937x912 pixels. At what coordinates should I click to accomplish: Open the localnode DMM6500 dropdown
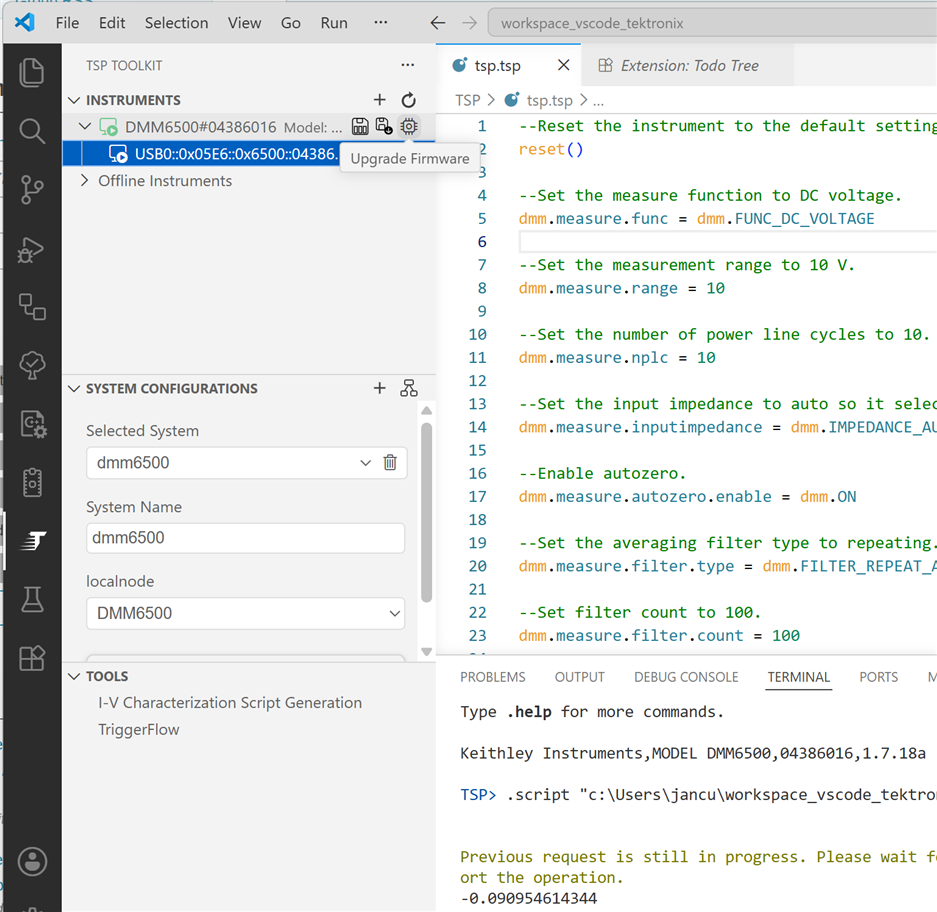[x=246, y=613]
